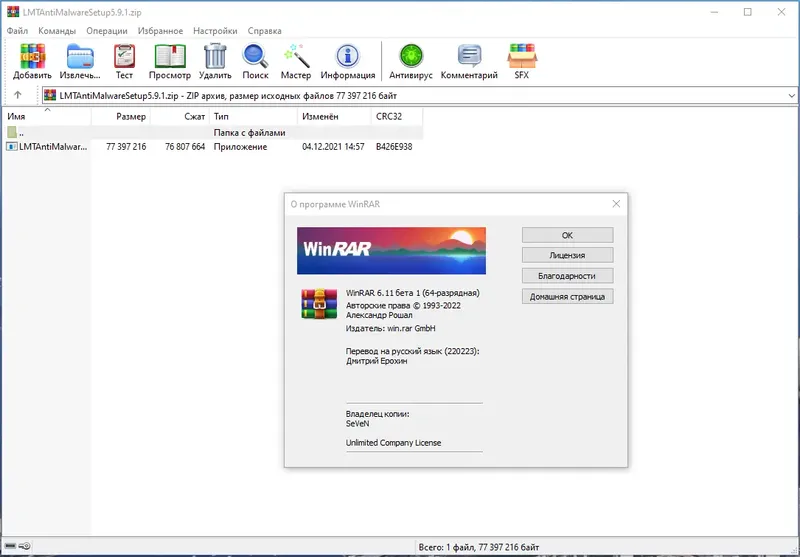Click the Удалить trash can icon

click(x=215, y=56)
